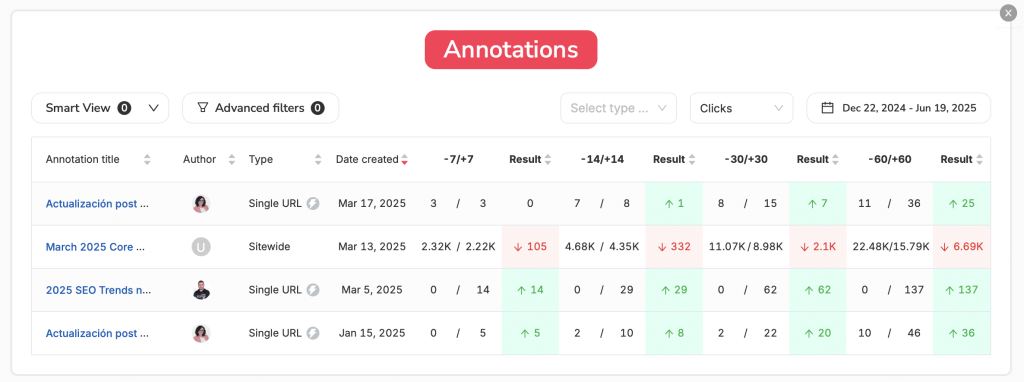Click the green result 137
Image resolution: width=1024 pixels, height=382 pixels.
[x=961, y=290]
